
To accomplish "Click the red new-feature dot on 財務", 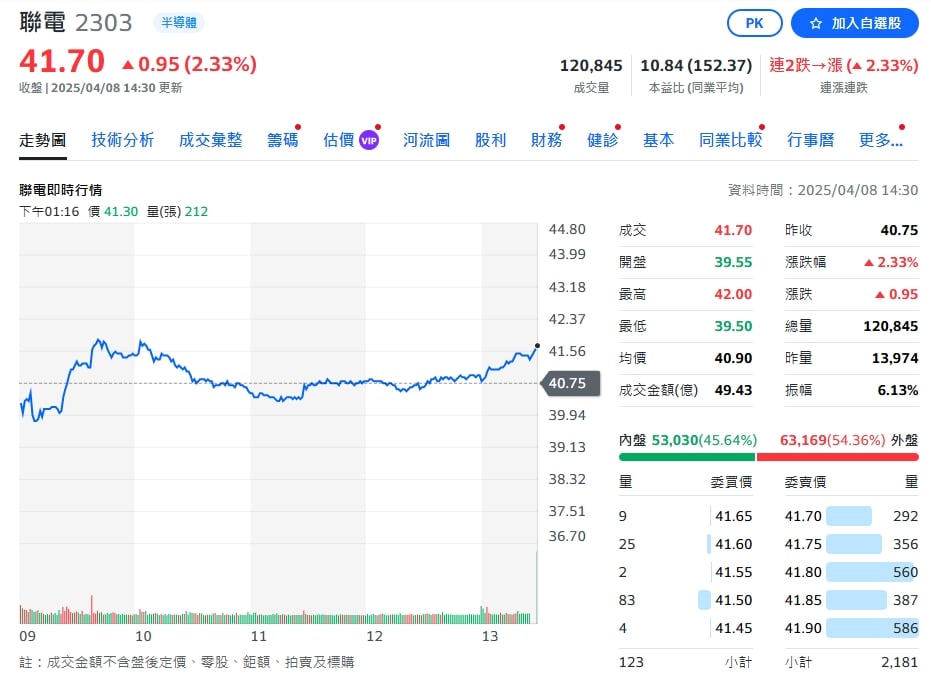I will (562, 126).
